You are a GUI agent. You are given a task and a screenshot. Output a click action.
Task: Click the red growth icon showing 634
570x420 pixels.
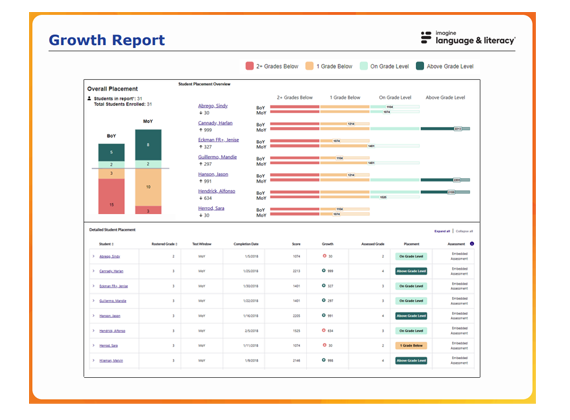(324, 330)
